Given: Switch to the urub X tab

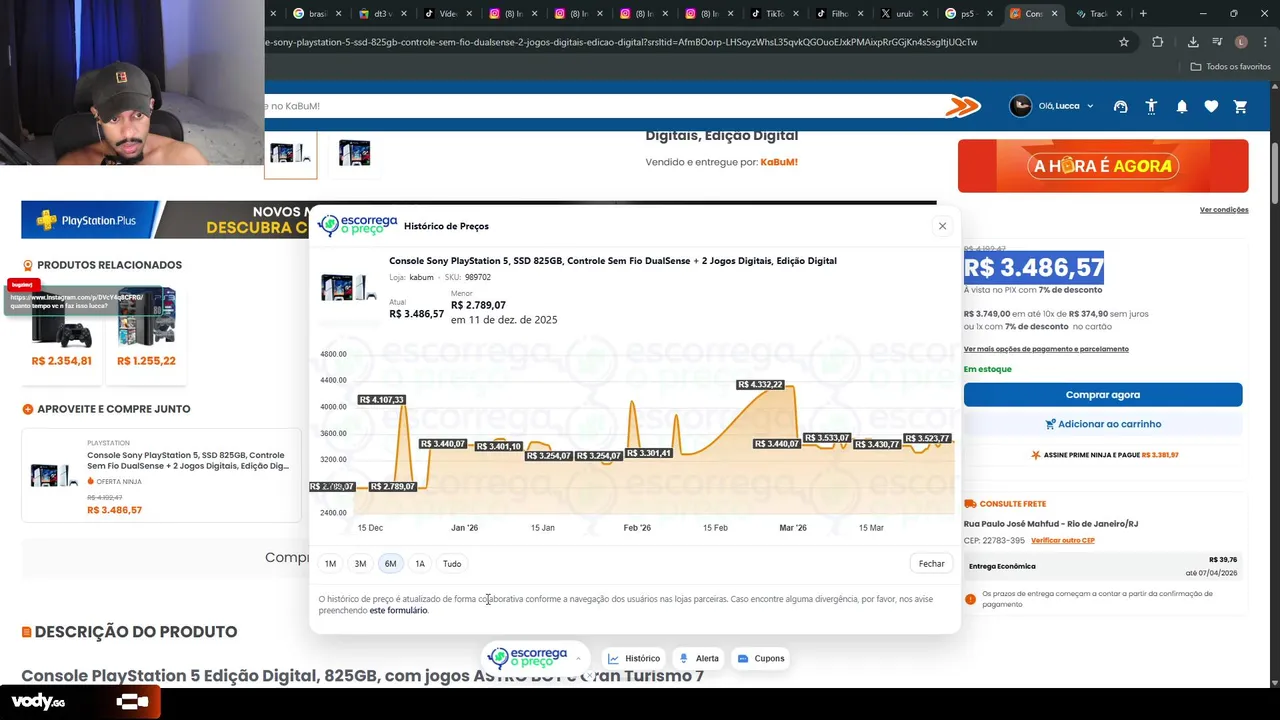Looking at the screenshot, I should [903, 14].
